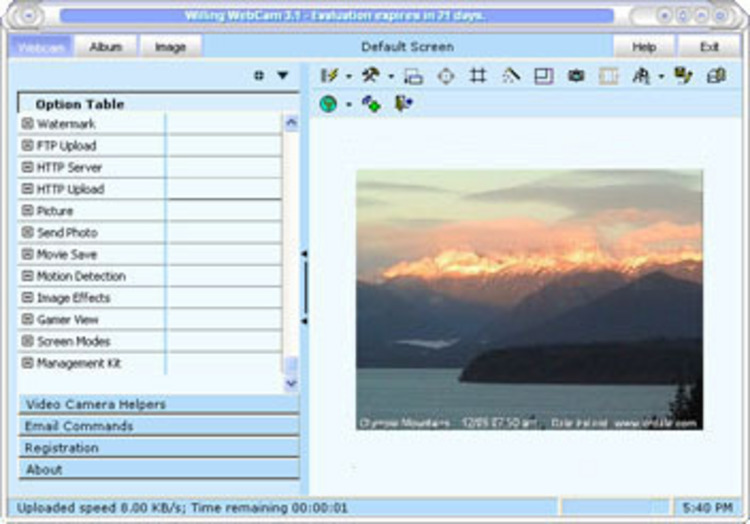
Task: Click the camera snapshot toolbar icon
Action: pos(576,76)
